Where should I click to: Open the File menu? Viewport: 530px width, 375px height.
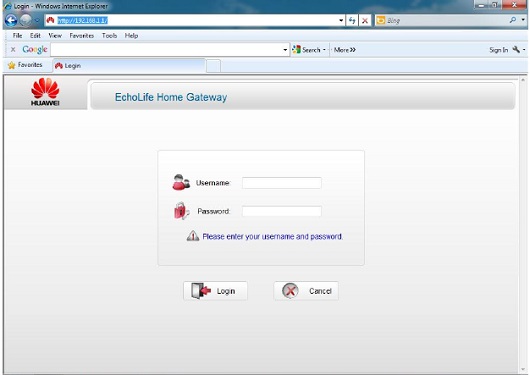[x=17, y=36]
